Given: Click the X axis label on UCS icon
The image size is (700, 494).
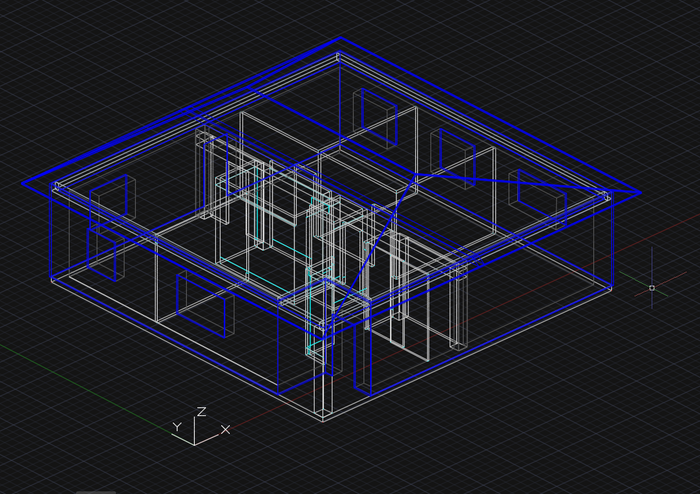Looking at the screenshot, I should click(225, 429).
